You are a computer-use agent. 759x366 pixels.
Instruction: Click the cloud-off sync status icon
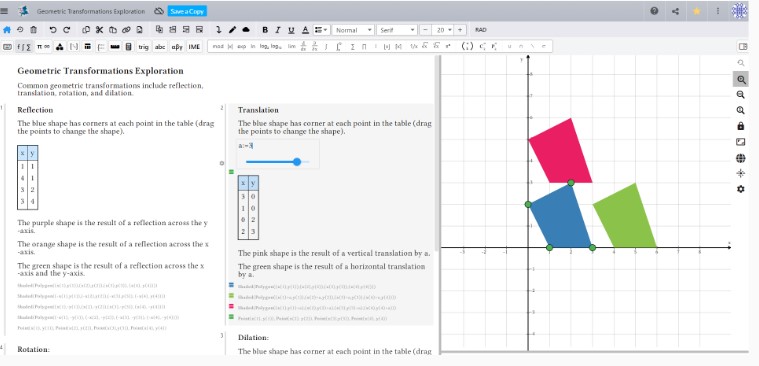[158, 11]
